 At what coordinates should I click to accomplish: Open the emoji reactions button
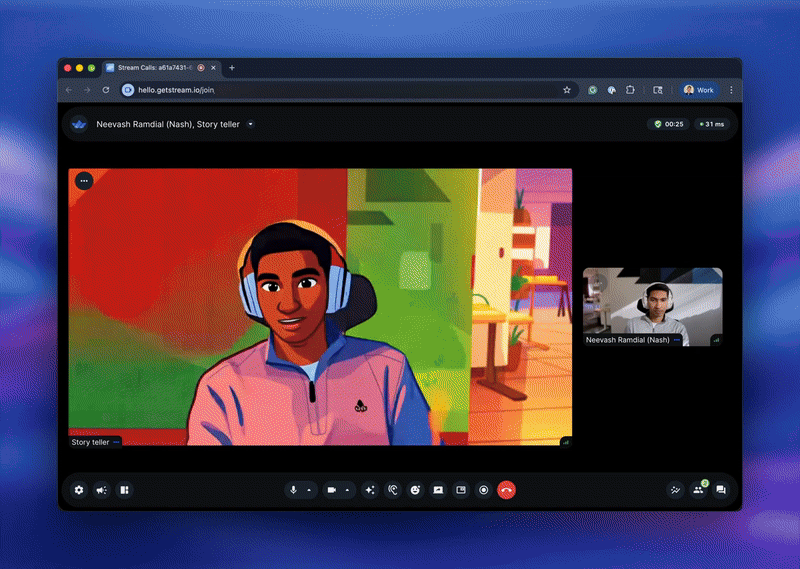415,490
